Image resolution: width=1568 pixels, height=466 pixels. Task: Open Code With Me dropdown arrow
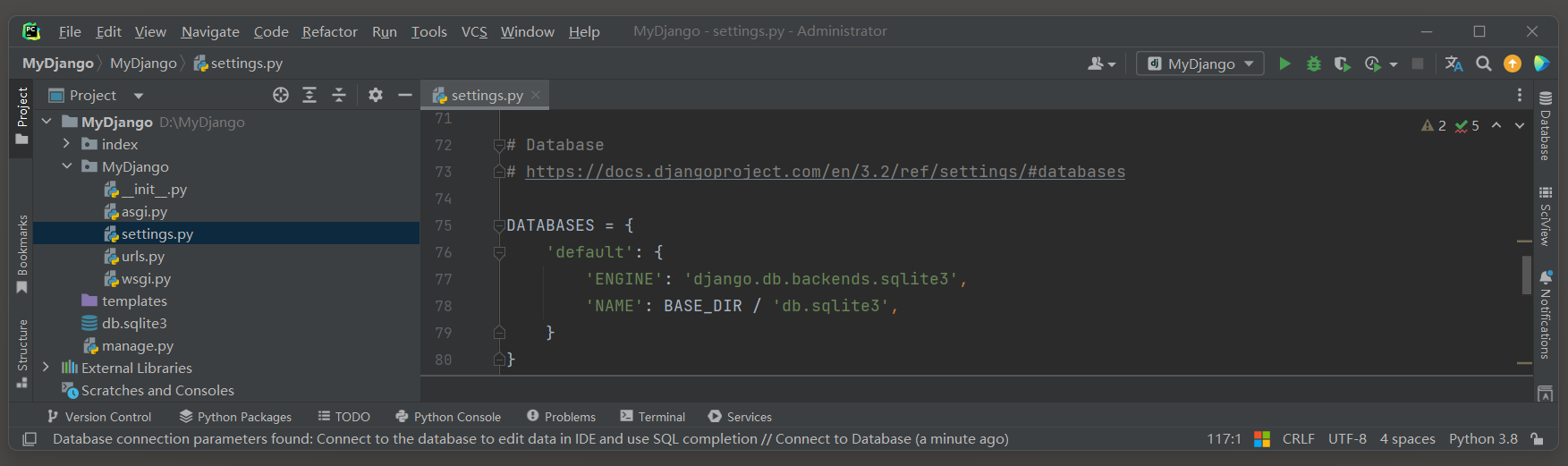click(1112, 64)
